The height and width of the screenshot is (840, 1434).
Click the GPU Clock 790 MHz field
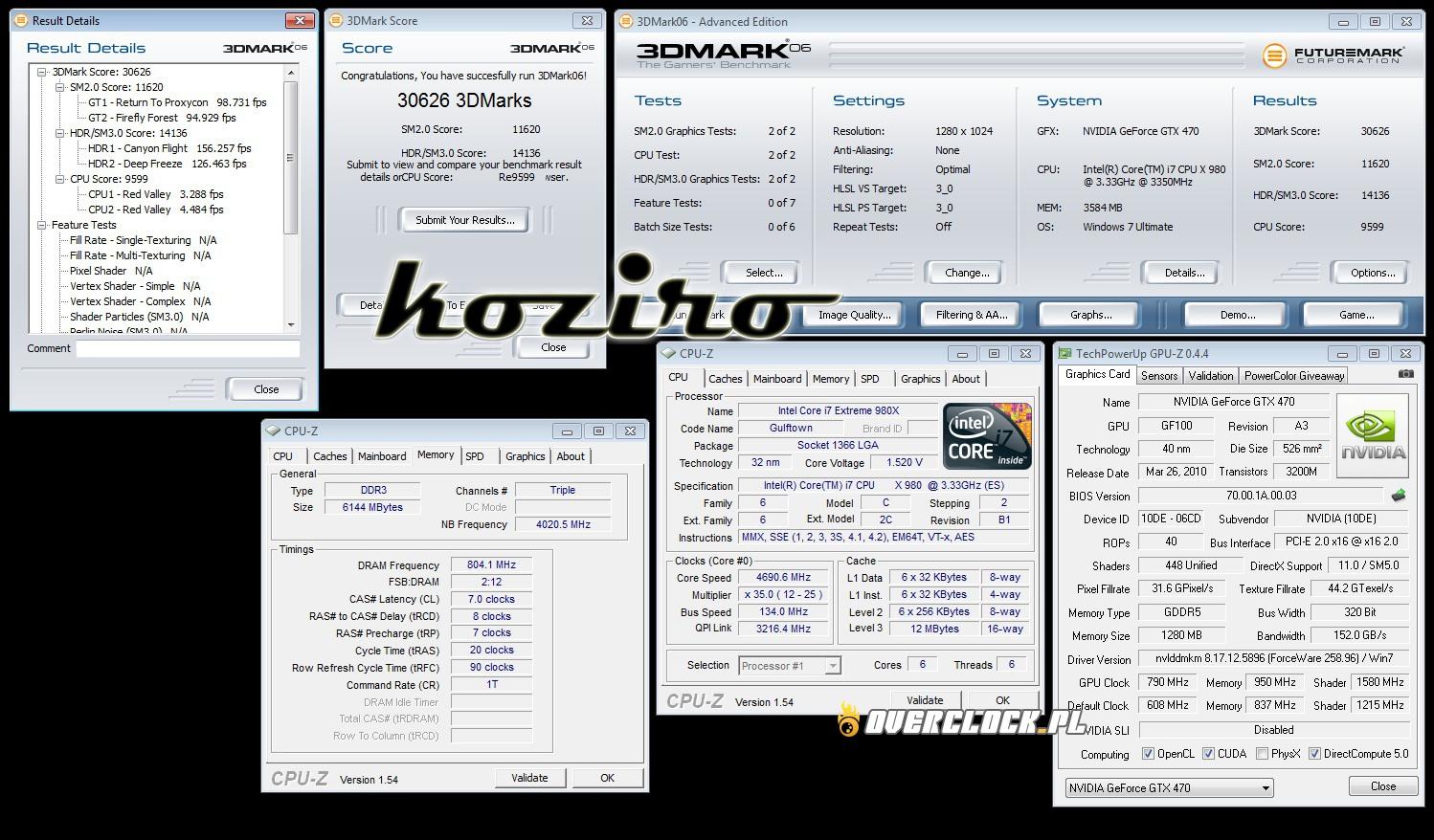1168,682
